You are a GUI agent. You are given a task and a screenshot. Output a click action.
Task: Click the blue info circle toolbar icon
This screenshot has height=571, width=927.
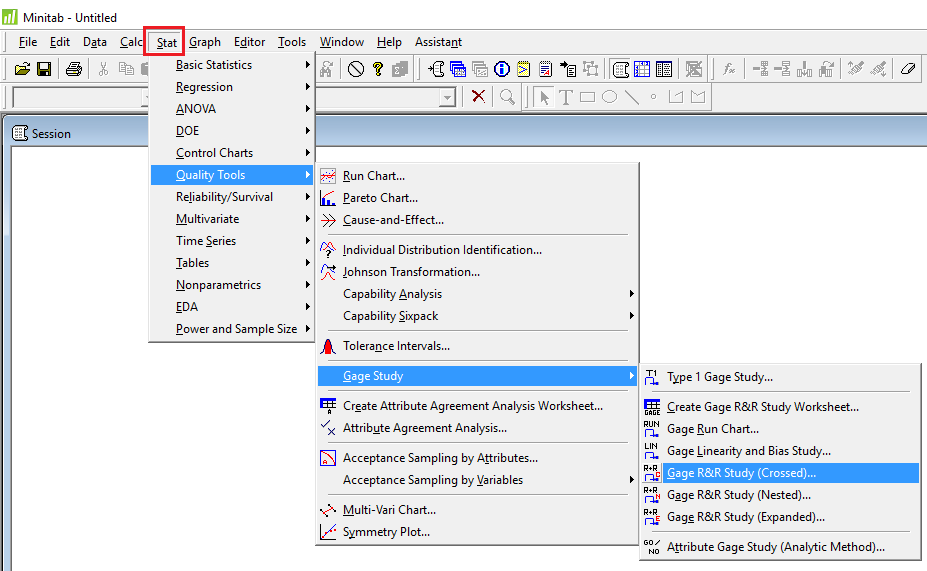point(502,69)
